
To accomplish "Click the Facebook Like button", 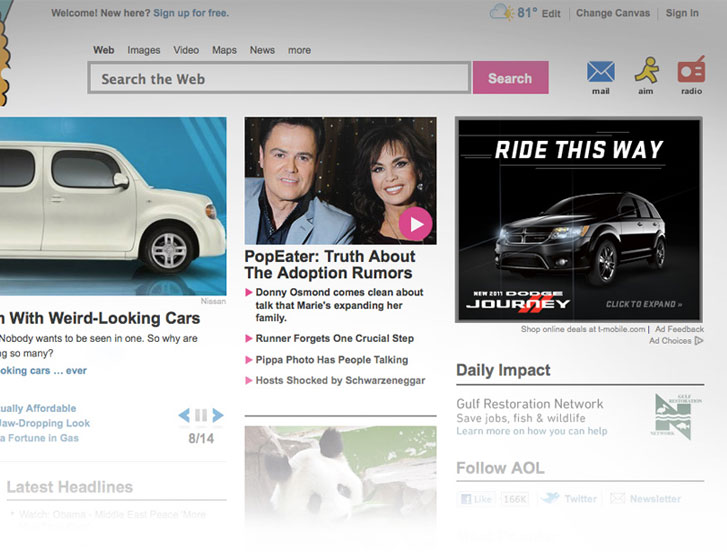I will [x=478, y=498].
